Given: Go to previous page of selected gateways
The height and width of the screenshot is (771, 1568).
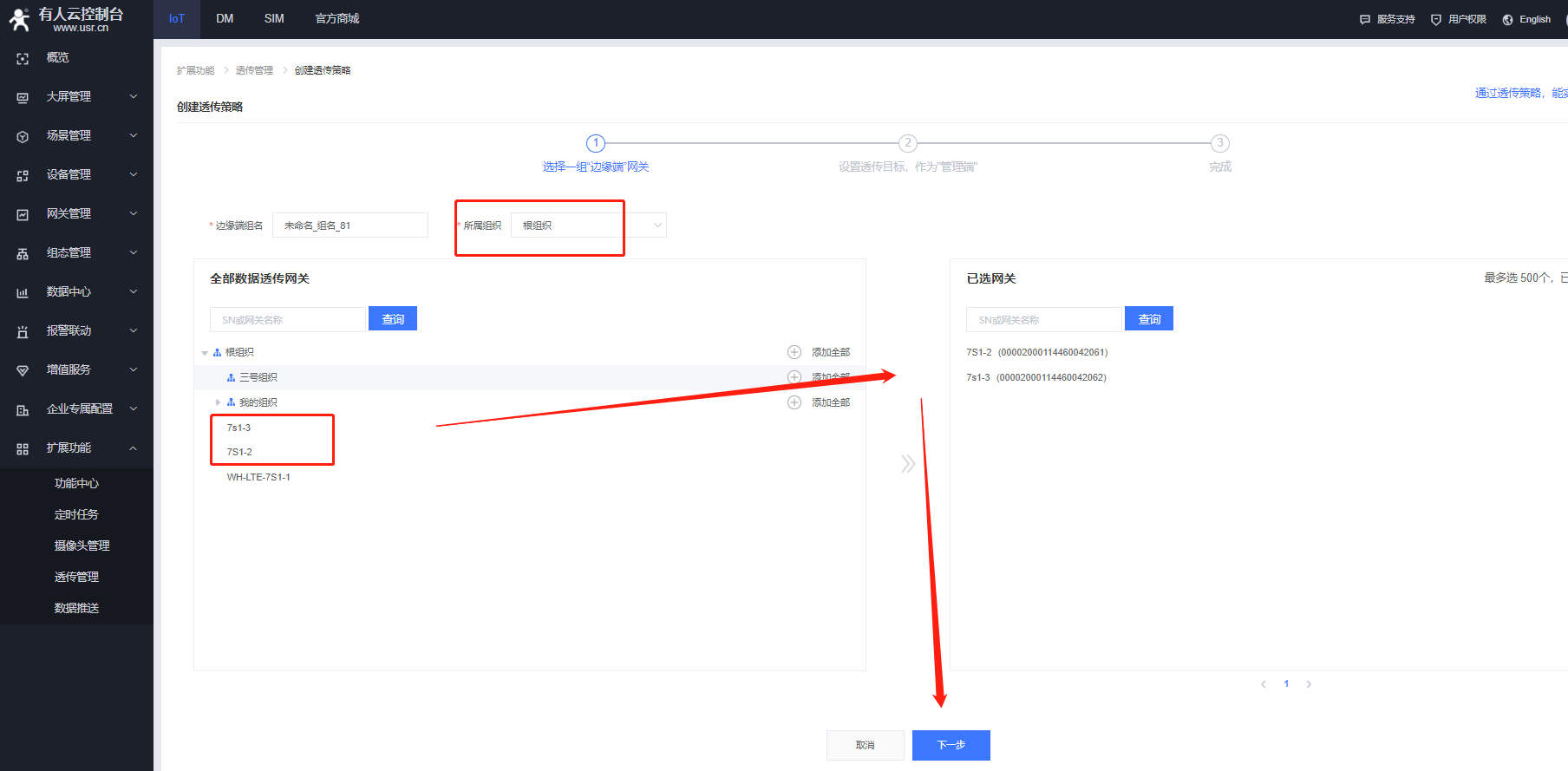Looking at the screenshot, I should (1264, 684).
